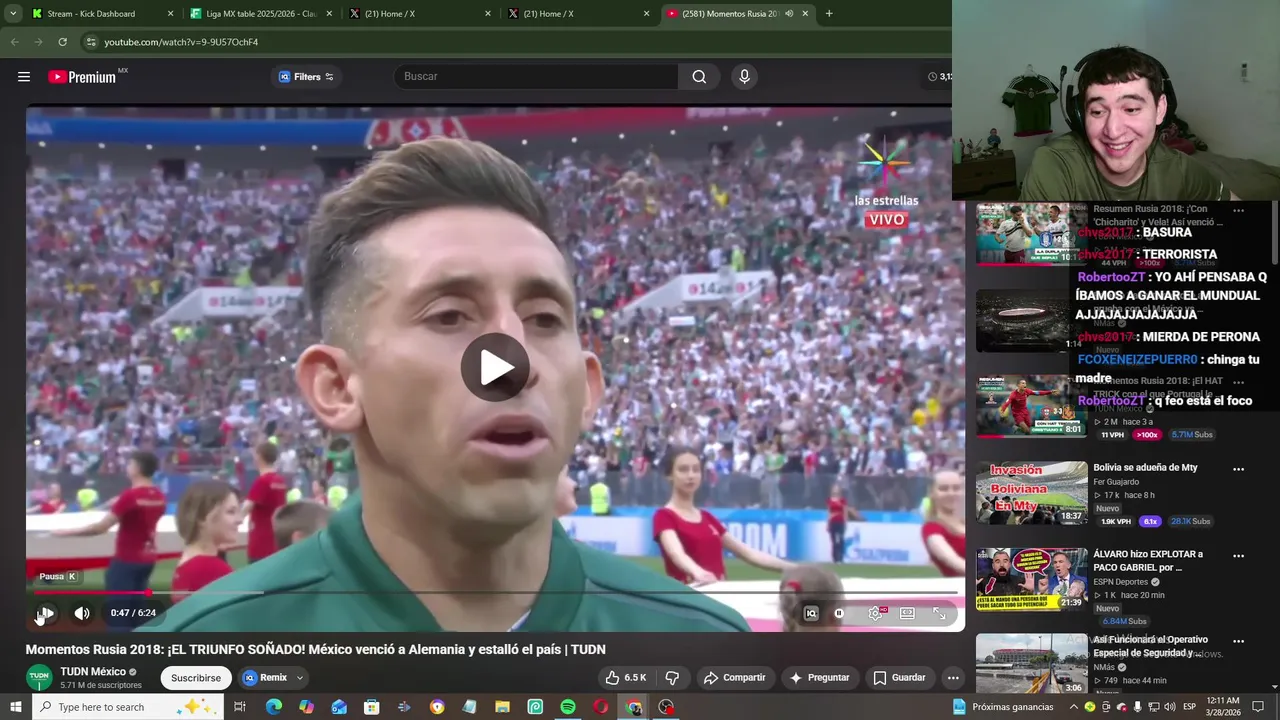Dislike the video

(672, 678)
